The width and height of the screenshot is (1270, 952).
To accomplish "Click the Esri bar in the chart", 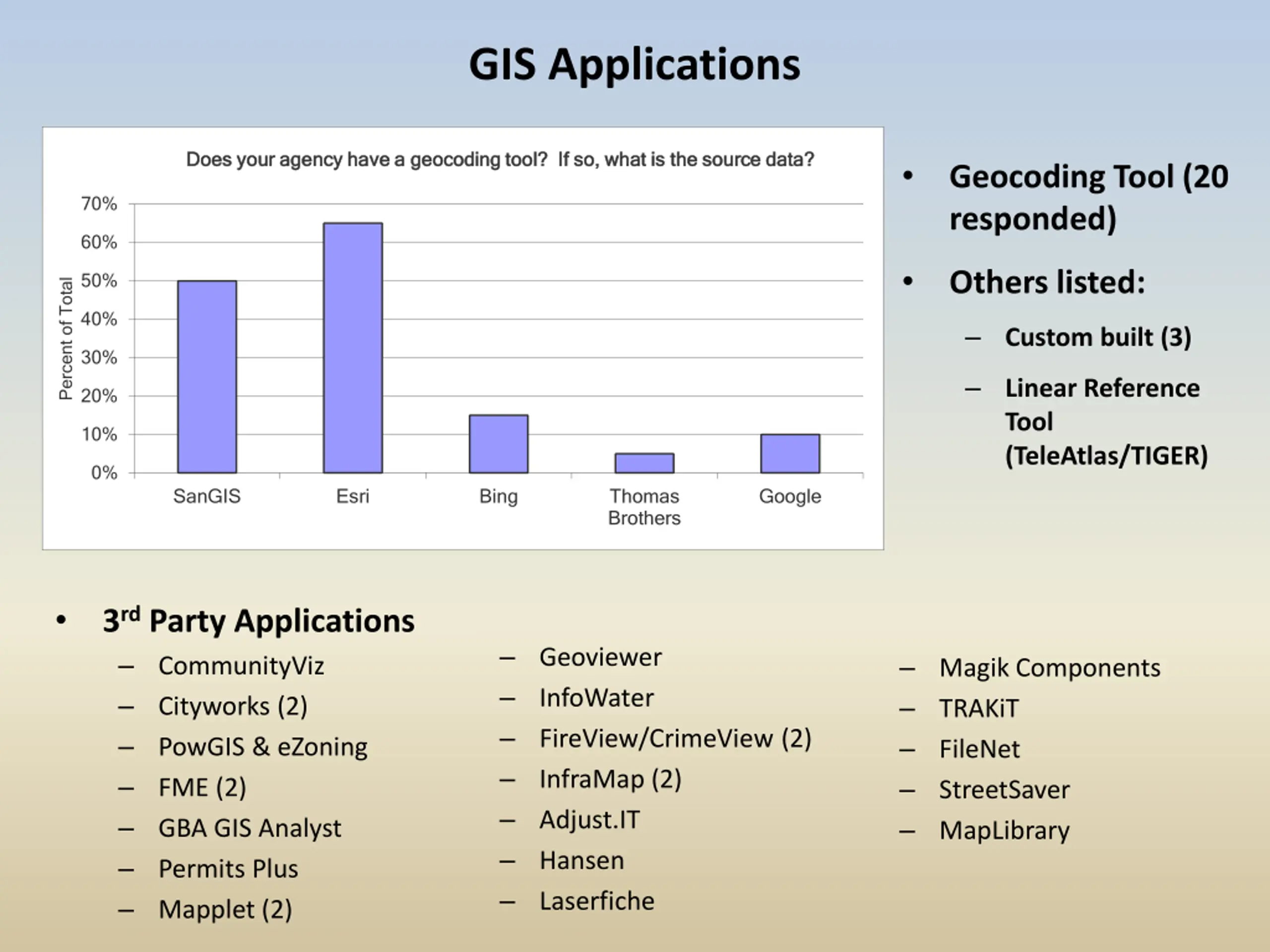I will pyautogui.click(x=353, y=348).
